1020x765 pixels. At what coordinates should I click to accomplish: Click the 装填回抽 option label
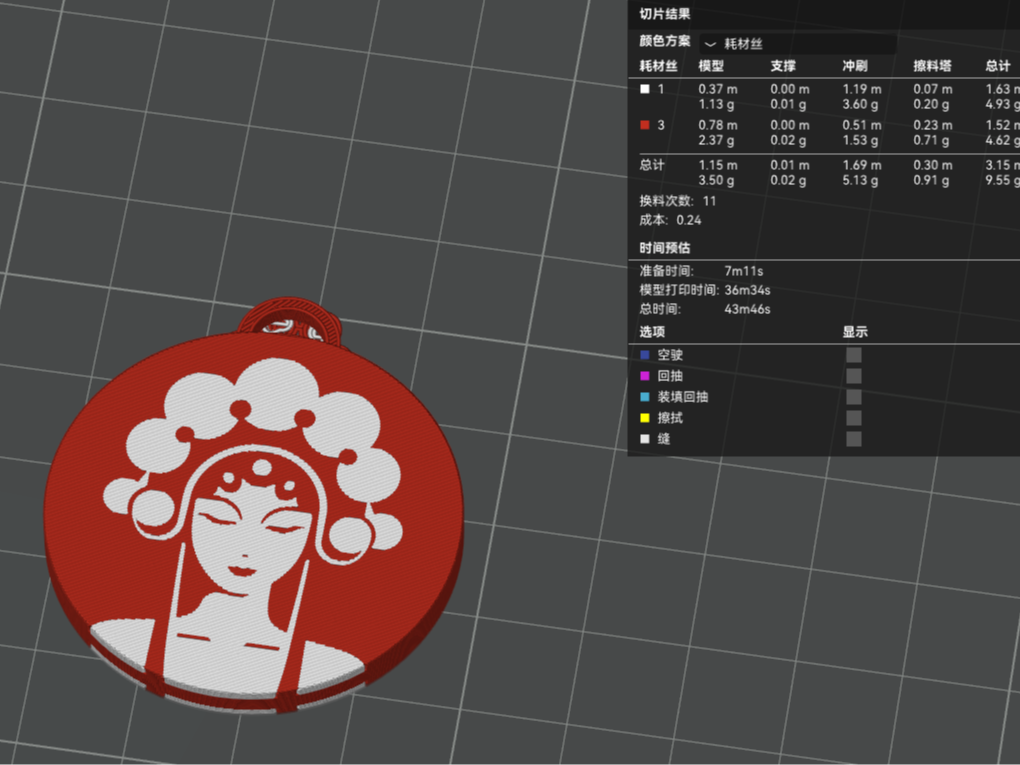click(x=682, y=397)
